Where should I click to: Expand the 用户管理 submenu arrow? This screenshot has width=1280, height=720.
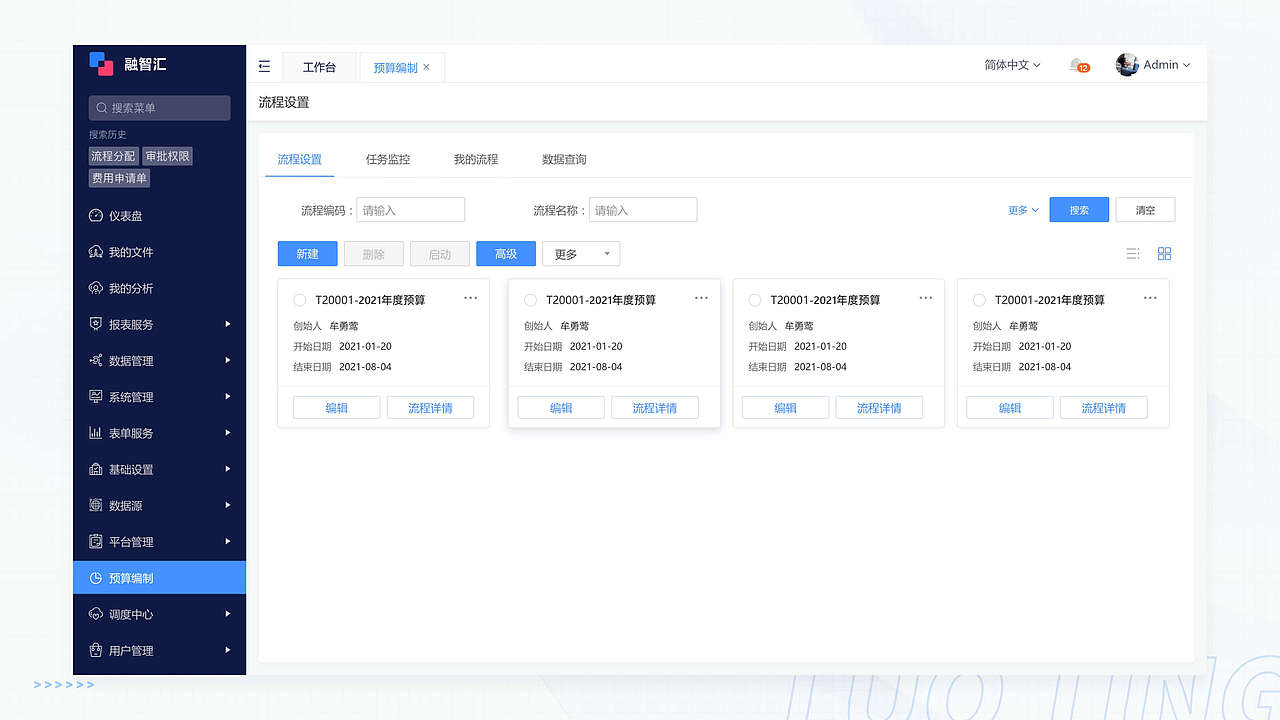(x=228, y=650)
